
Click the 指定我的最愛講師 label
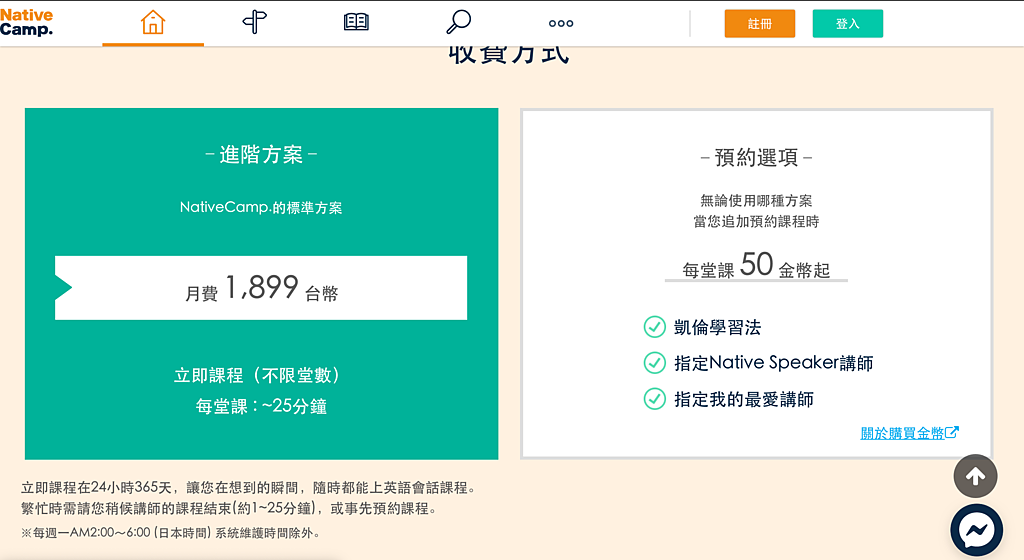[744, 399]
